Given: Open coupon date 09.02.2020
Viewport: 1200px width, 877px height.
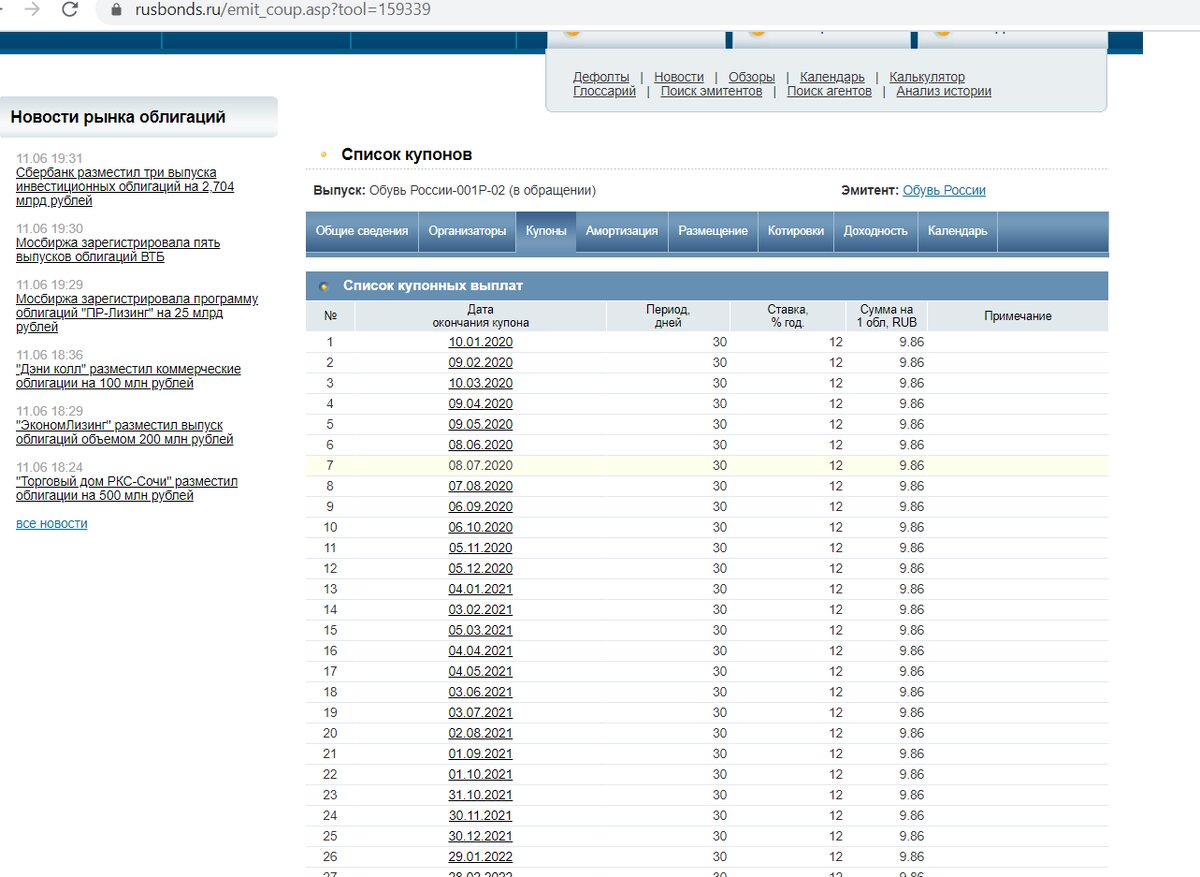Looking at the screenshot, I should (x=480, y=362).
